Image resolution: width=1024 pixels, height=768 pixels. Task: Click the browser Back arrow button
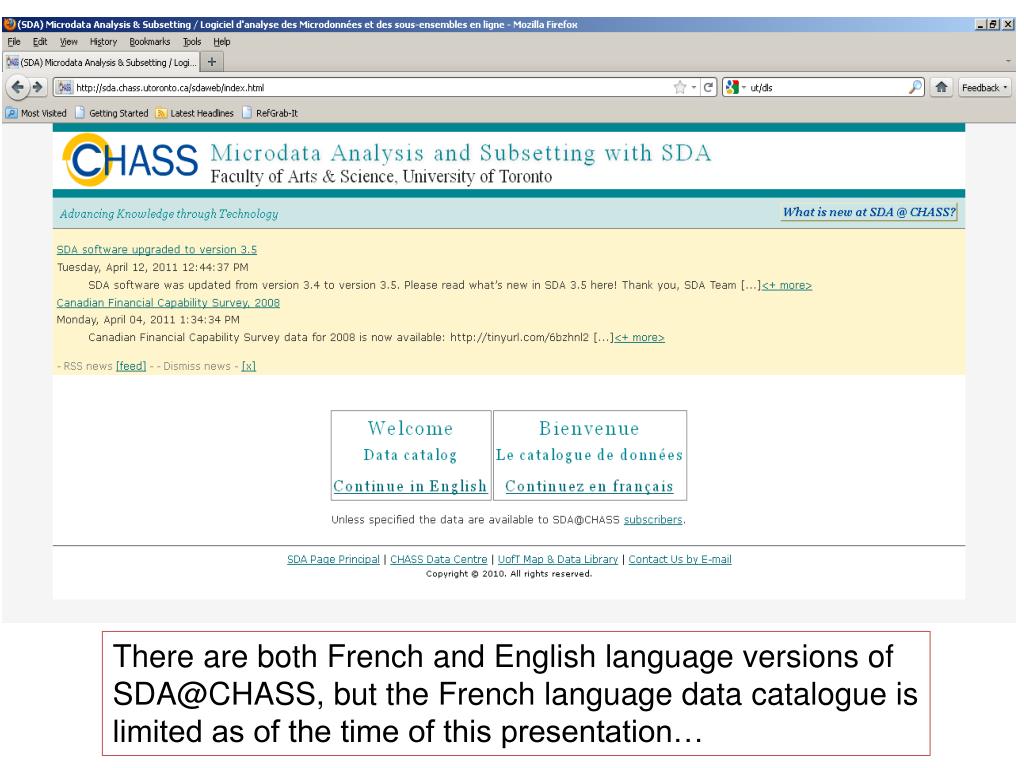18,87
